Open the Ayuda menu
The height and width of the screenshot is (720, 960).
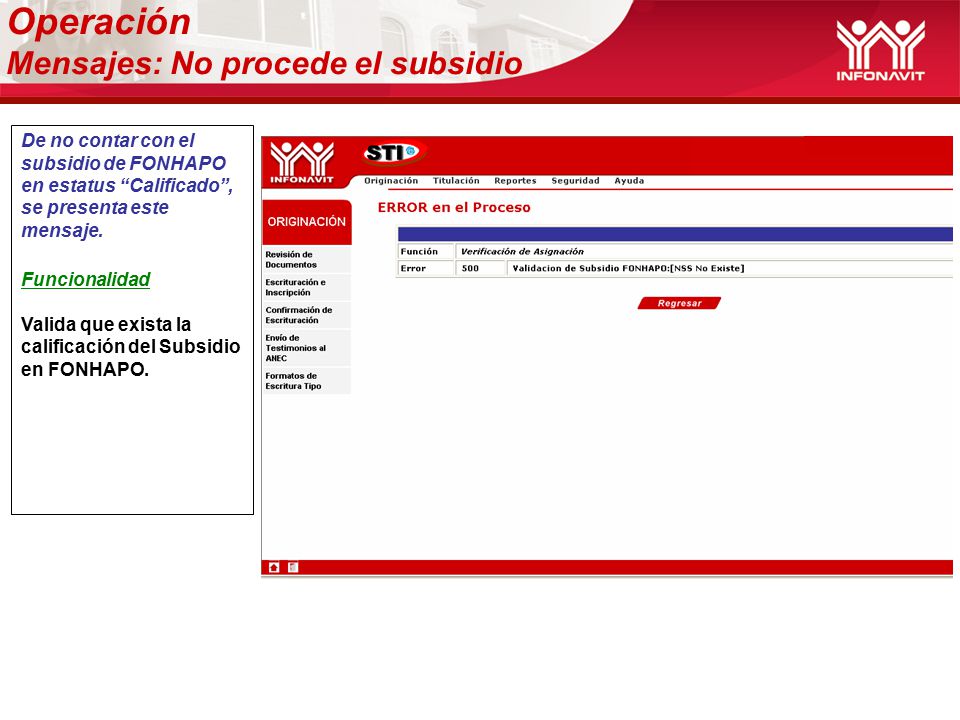pos(629,181)
